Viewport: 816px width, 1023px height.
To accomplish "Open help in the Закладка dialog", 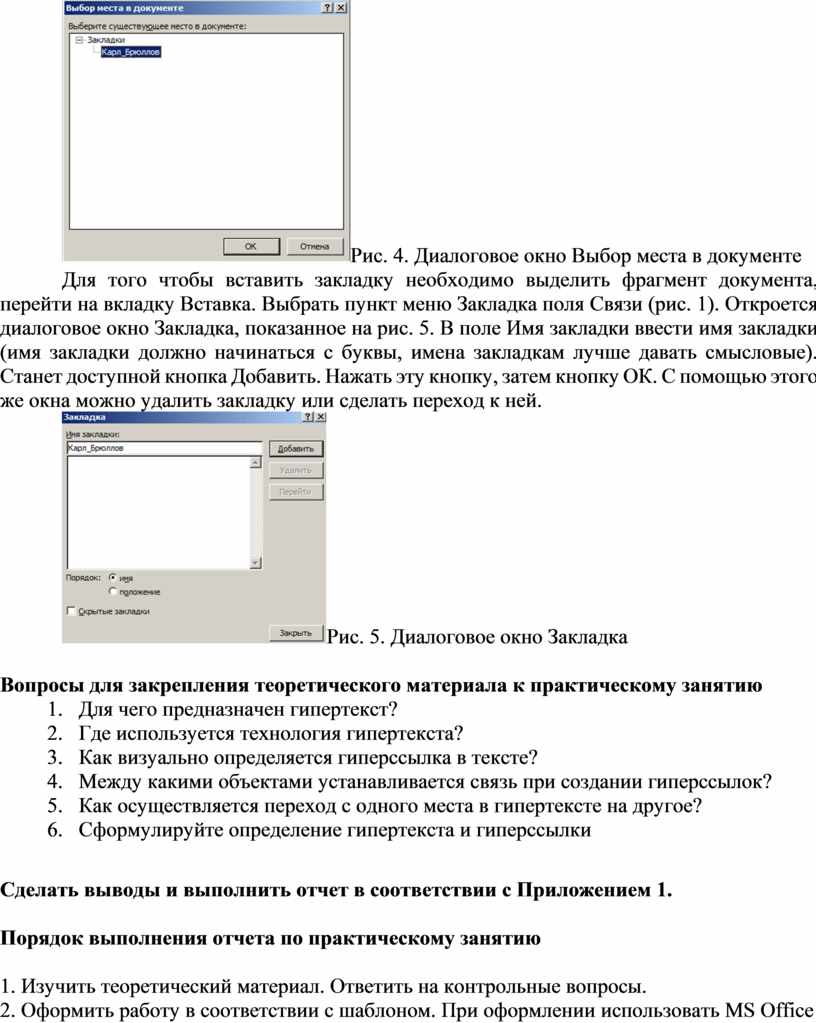I will tap(308, 417).
